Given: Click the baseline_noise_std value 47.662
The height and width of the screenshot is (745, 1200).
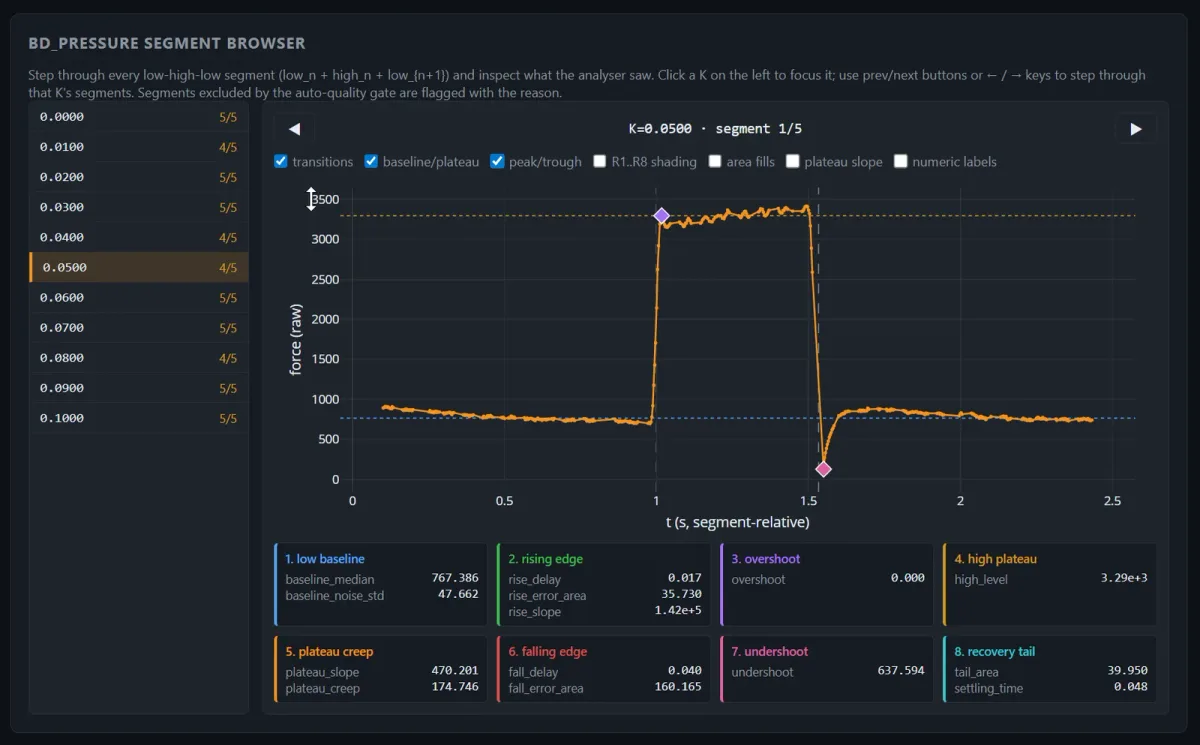Looking at the screenshot, I should click(458, 595).
